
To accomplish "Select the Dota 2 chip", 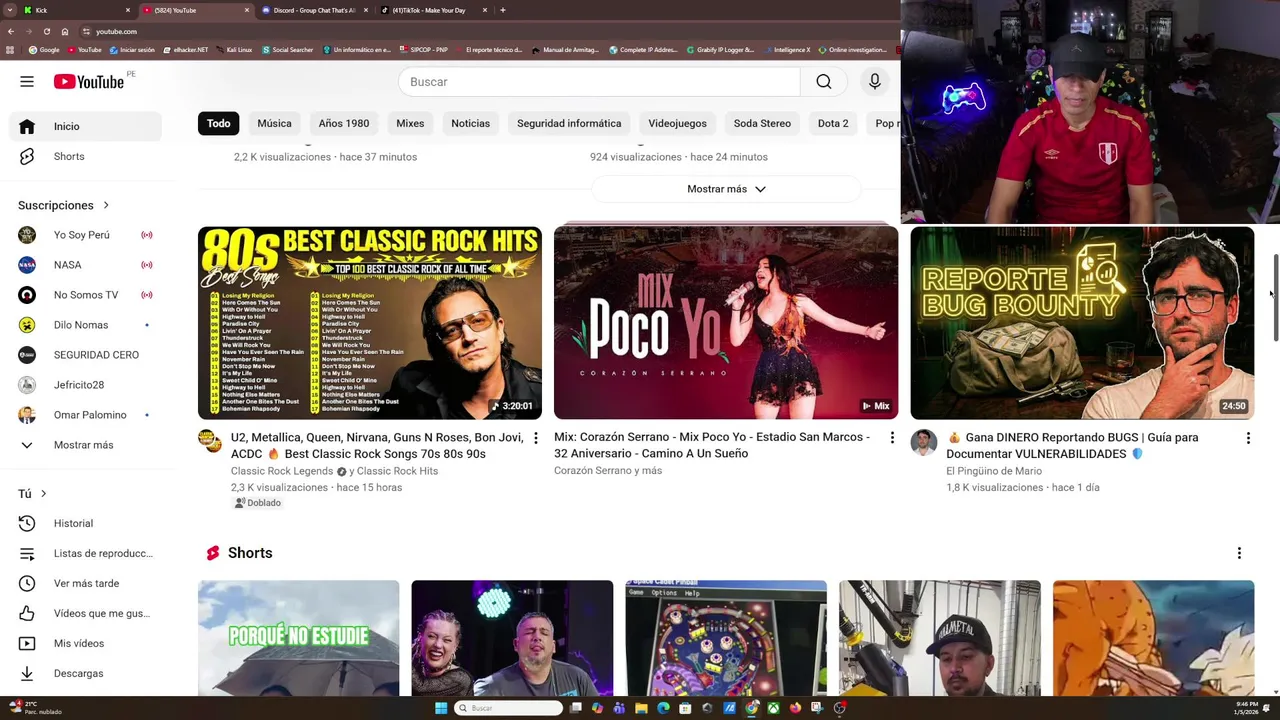I will 833,123.
